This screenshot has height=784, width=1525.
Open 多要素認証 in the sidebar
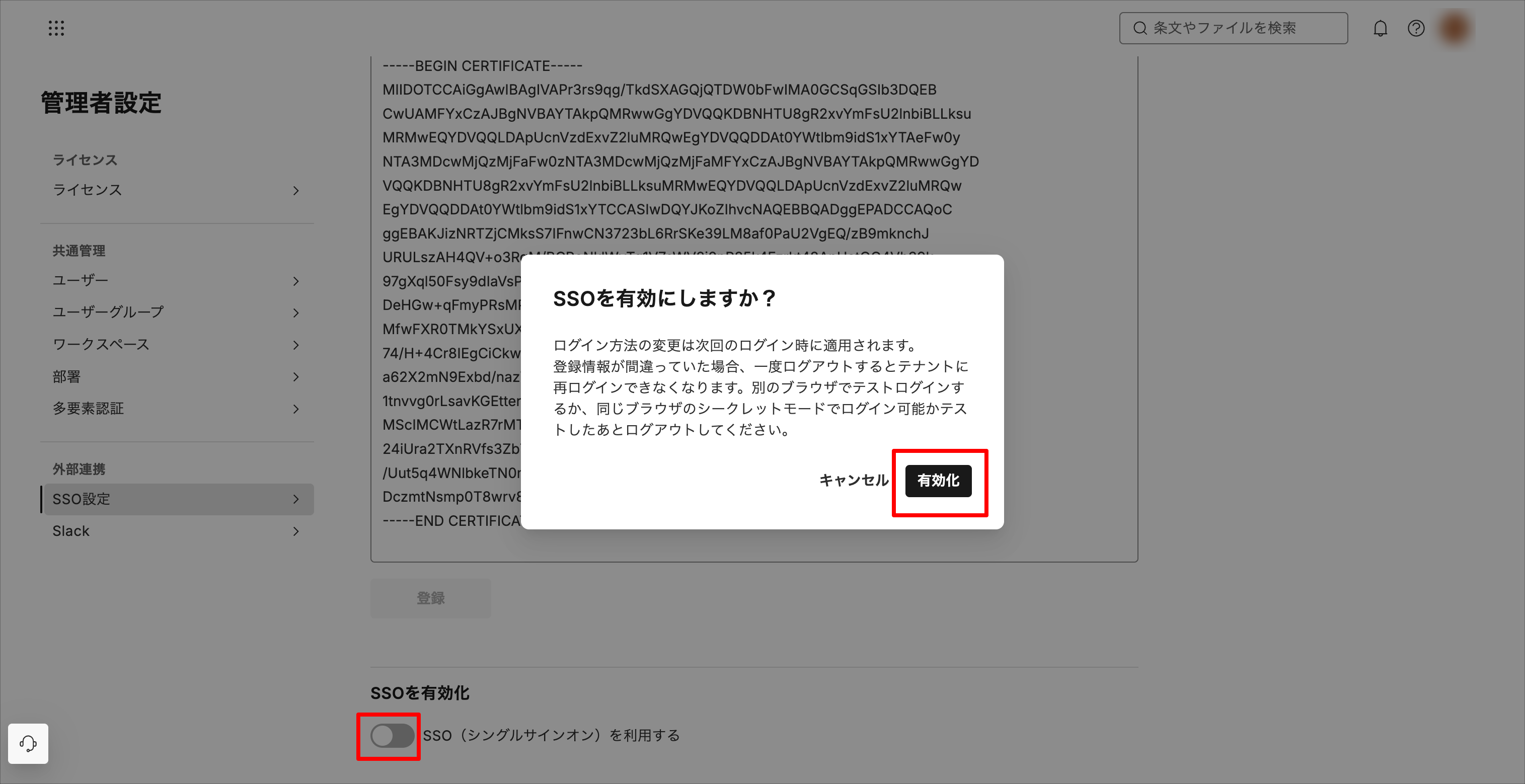tap(177, 408)
